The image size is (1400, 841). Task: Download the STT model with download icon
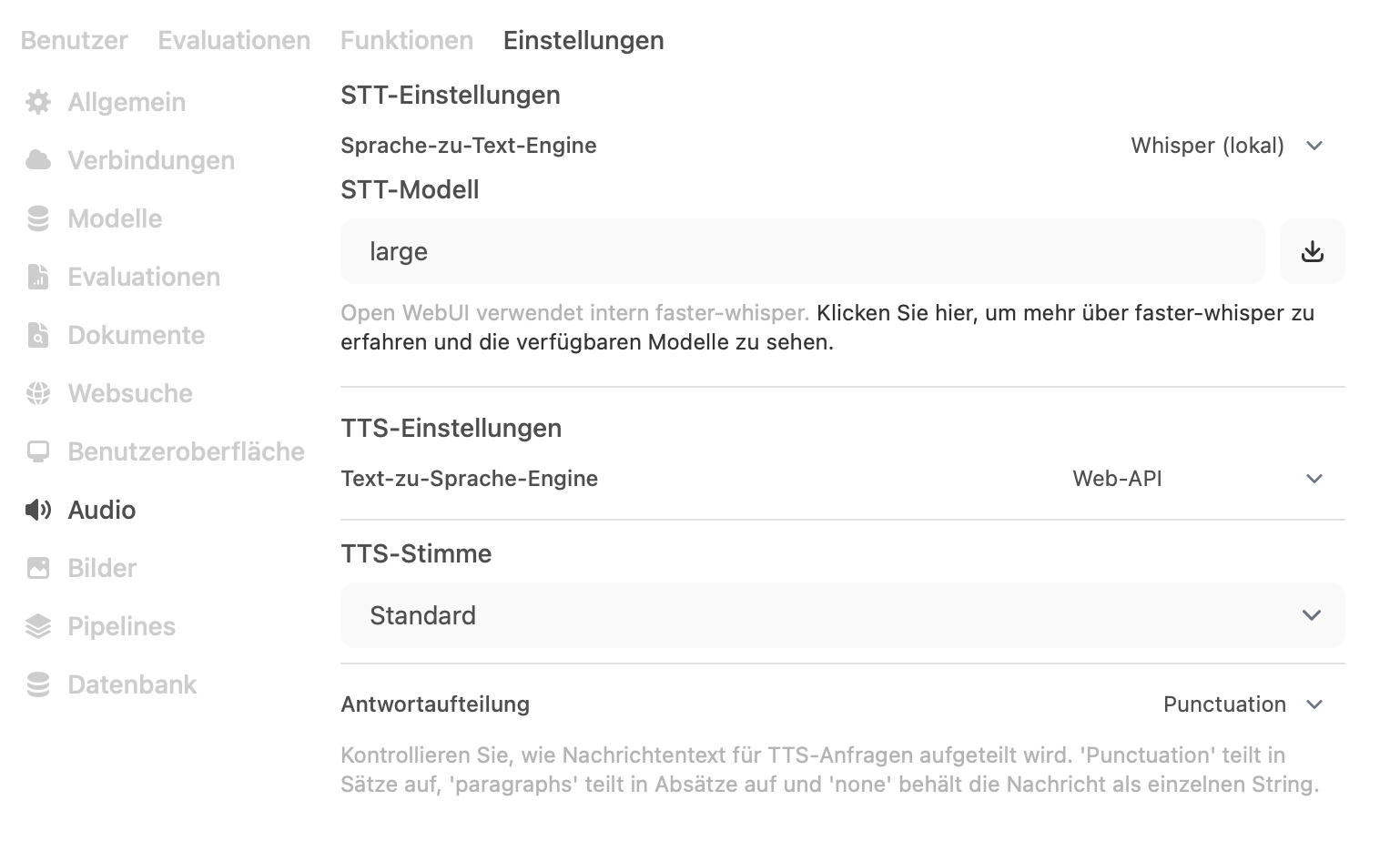[x=1312, y=251]
